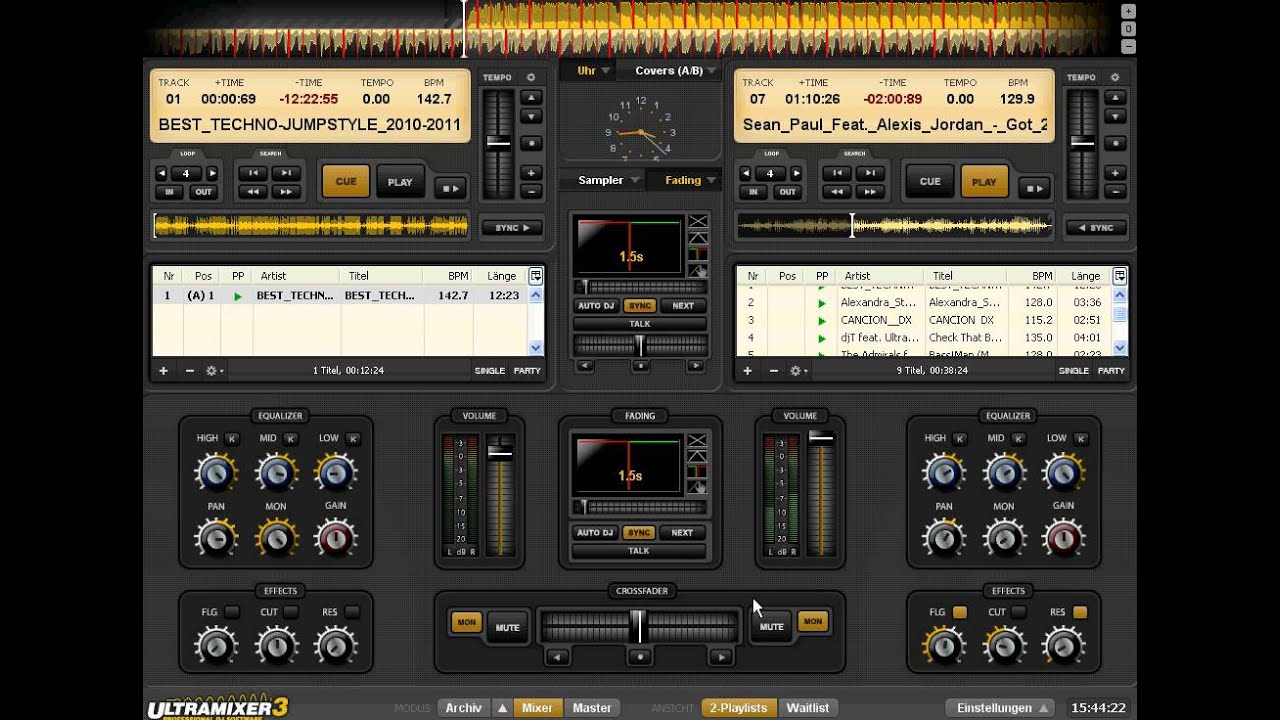The image size is (1280, 720).
Task: Switch left playlist to PARTY mode
Action: point(527,371)
